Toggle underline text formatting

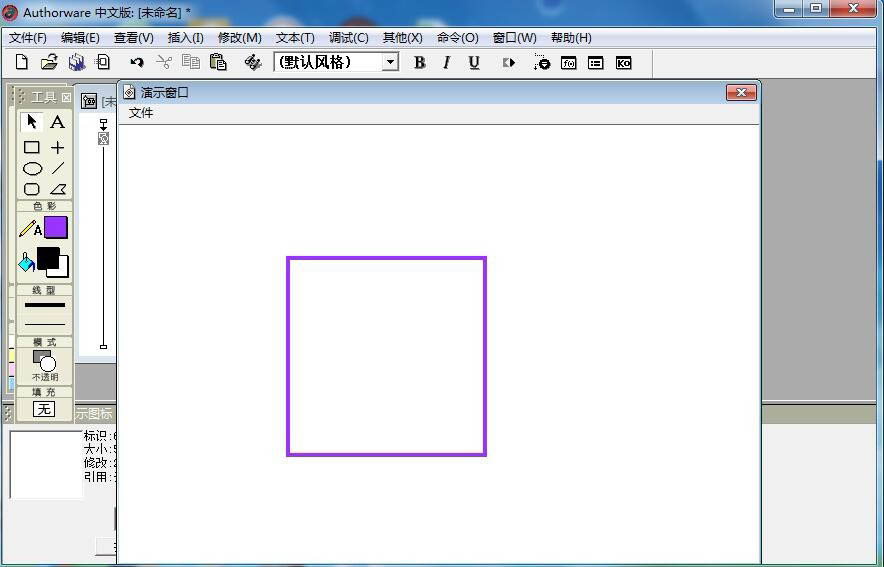(x=474, y=62)
